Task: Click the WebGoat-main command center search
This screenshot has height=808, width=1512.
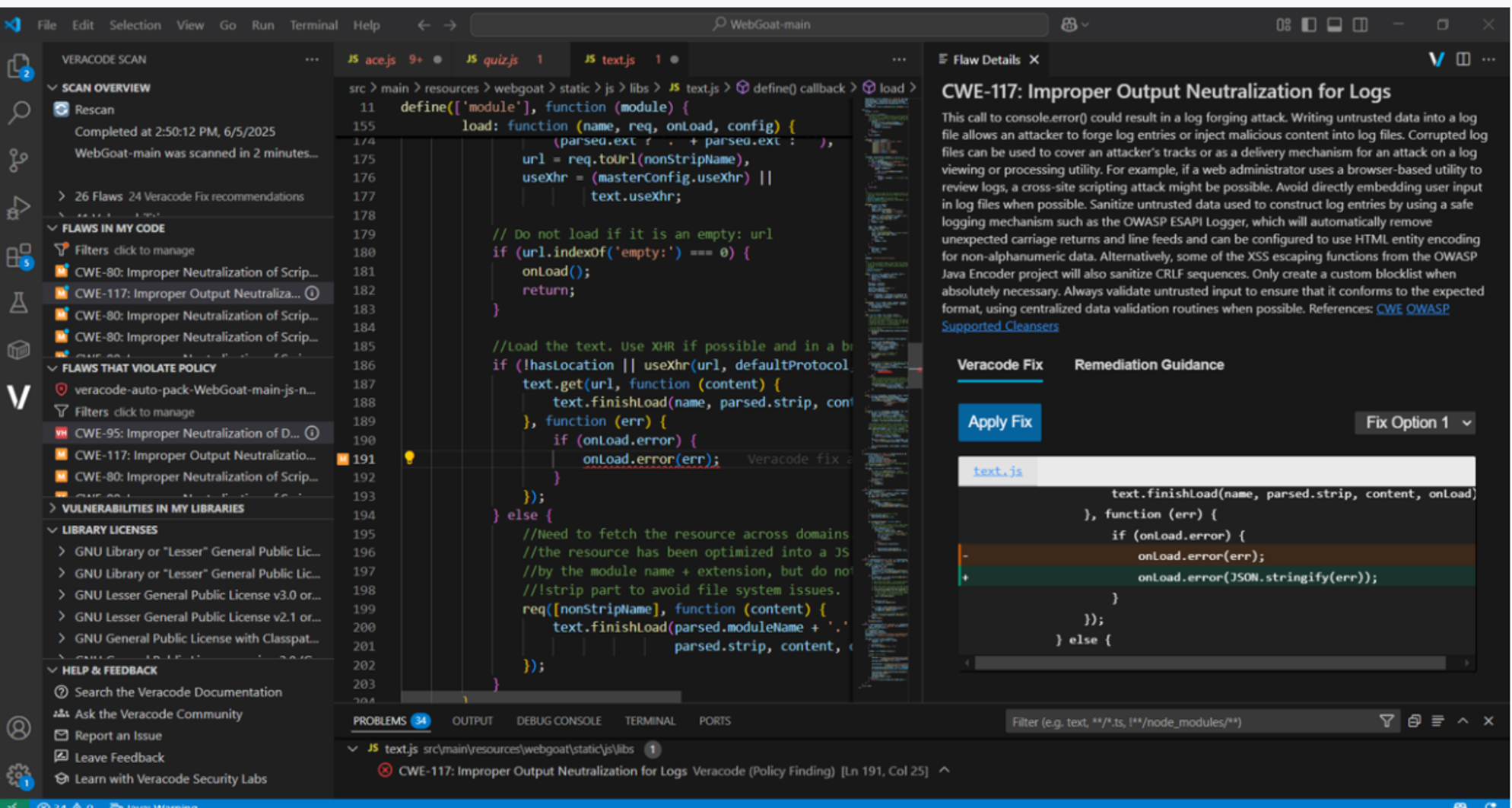Action: click(x=759, y=25)
